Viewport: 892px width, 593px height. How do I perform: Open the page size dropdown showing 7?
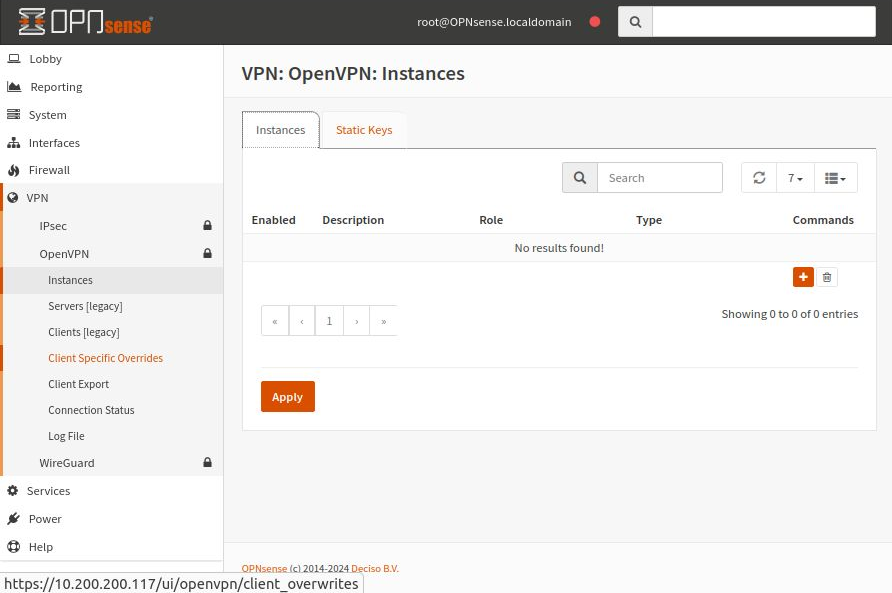[x=794, y=177]
